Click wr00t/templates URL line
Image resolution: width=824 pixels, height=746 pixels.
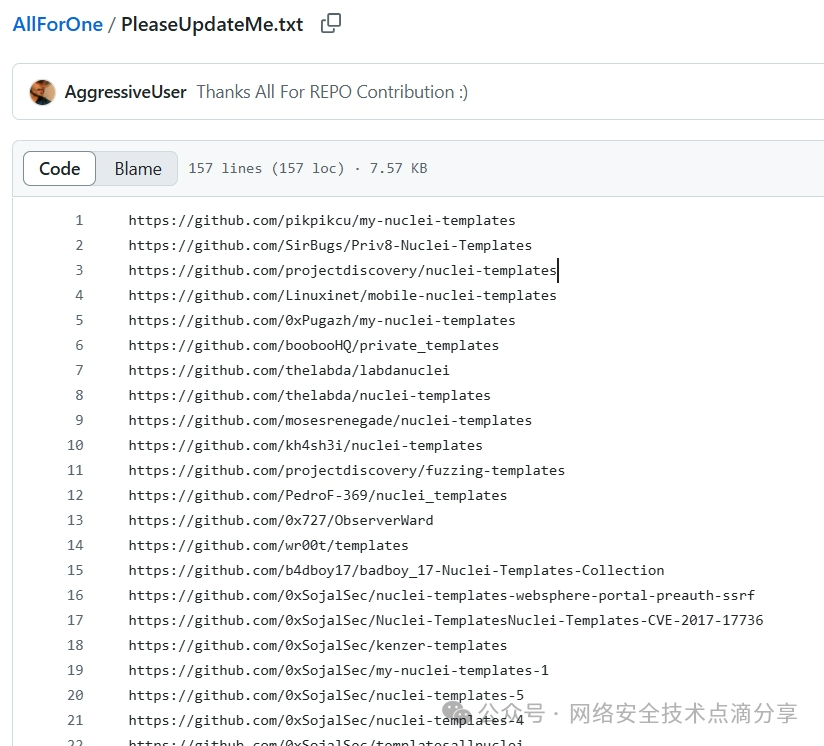(268, 545)
